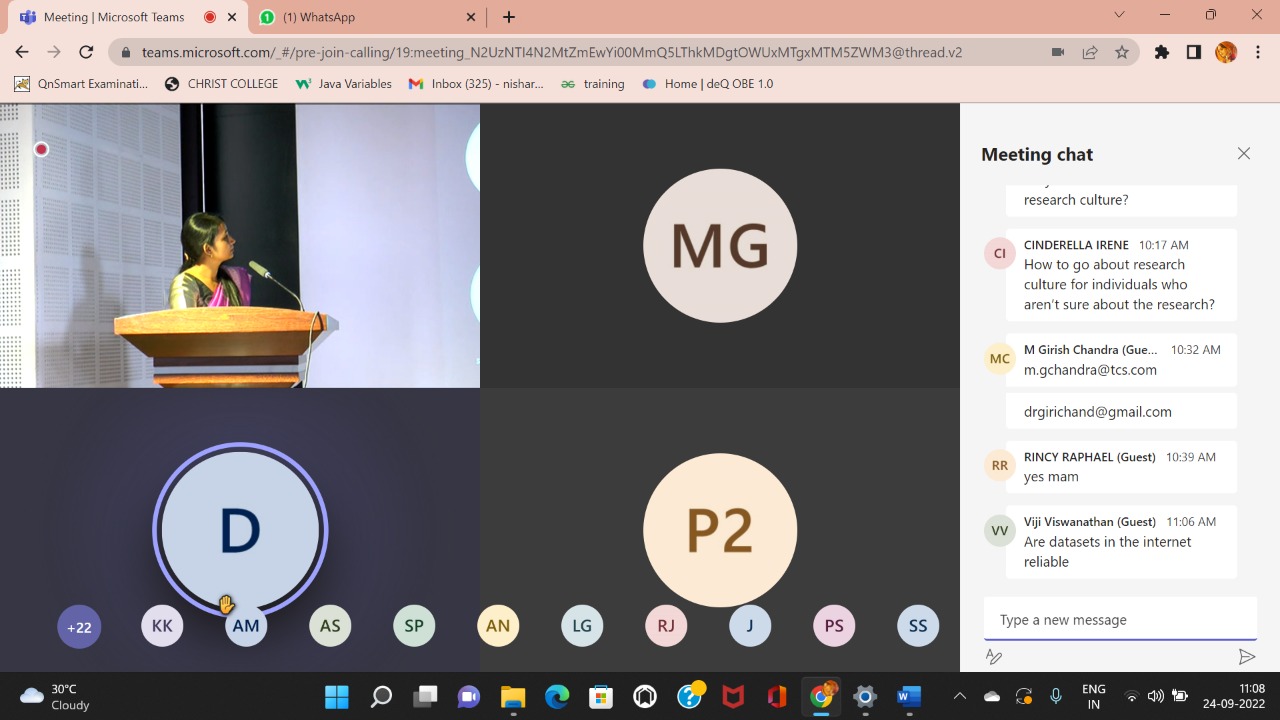Go back to the previous page

pyautogui.click(x=22, y=52)
